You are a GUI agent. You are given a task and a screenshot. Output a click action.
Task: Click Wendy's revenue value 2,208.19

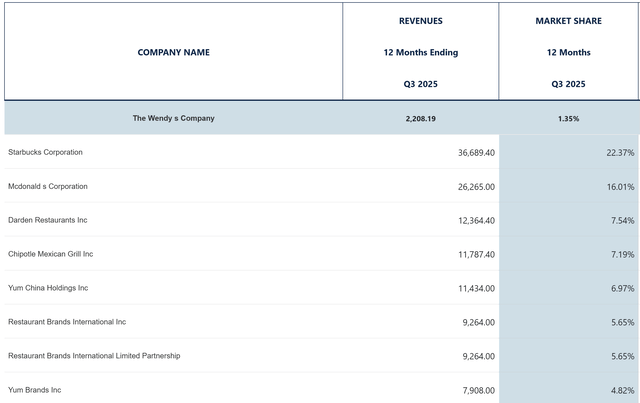pos(420,118)
